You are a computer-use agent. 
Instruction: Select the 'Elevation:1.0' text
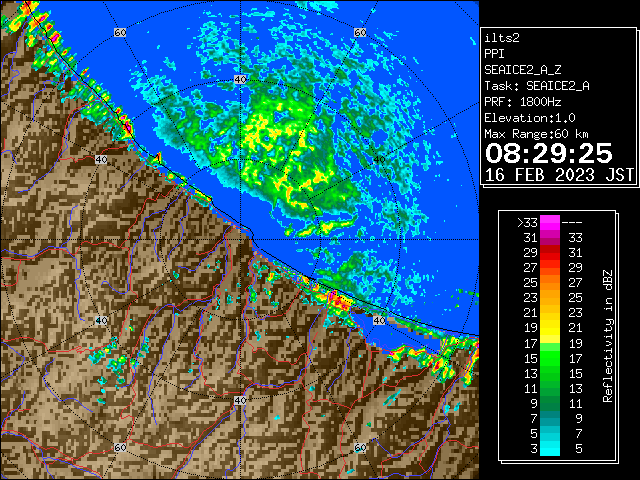pos(530,118)
